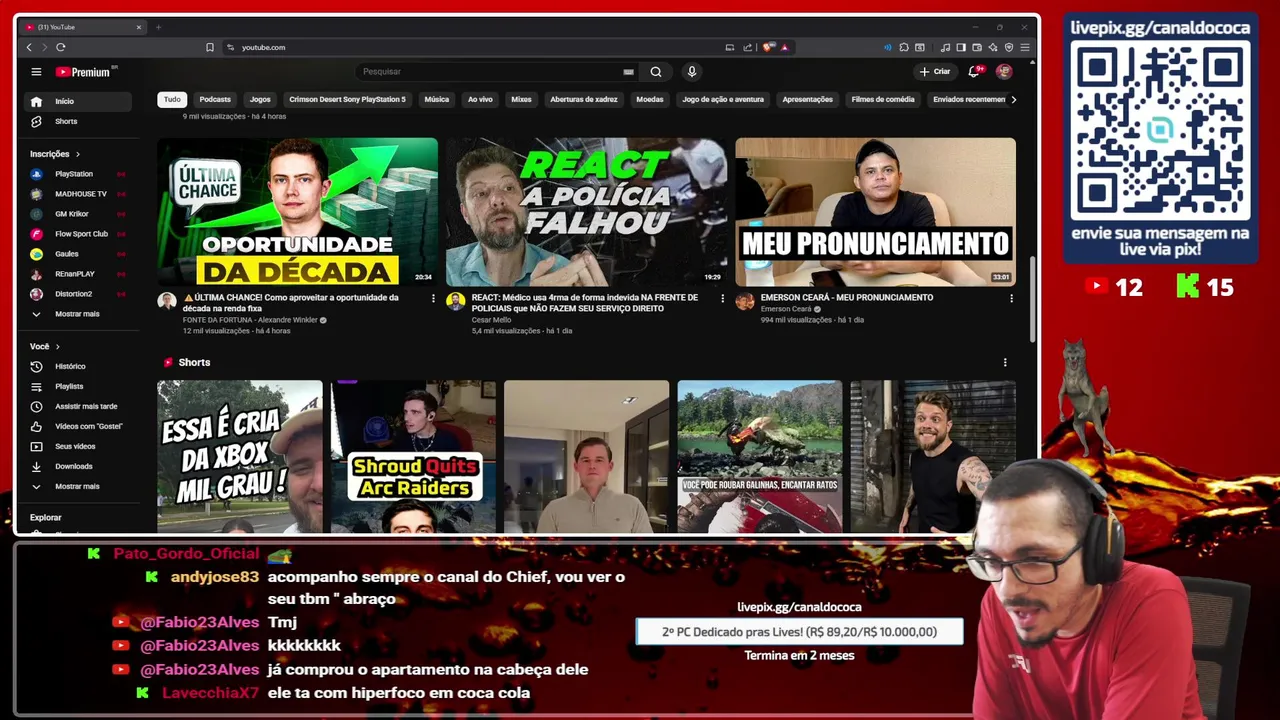Open the PlayStation subscription channel
The height and width of the screenshot is (720, 1280).
78,174
